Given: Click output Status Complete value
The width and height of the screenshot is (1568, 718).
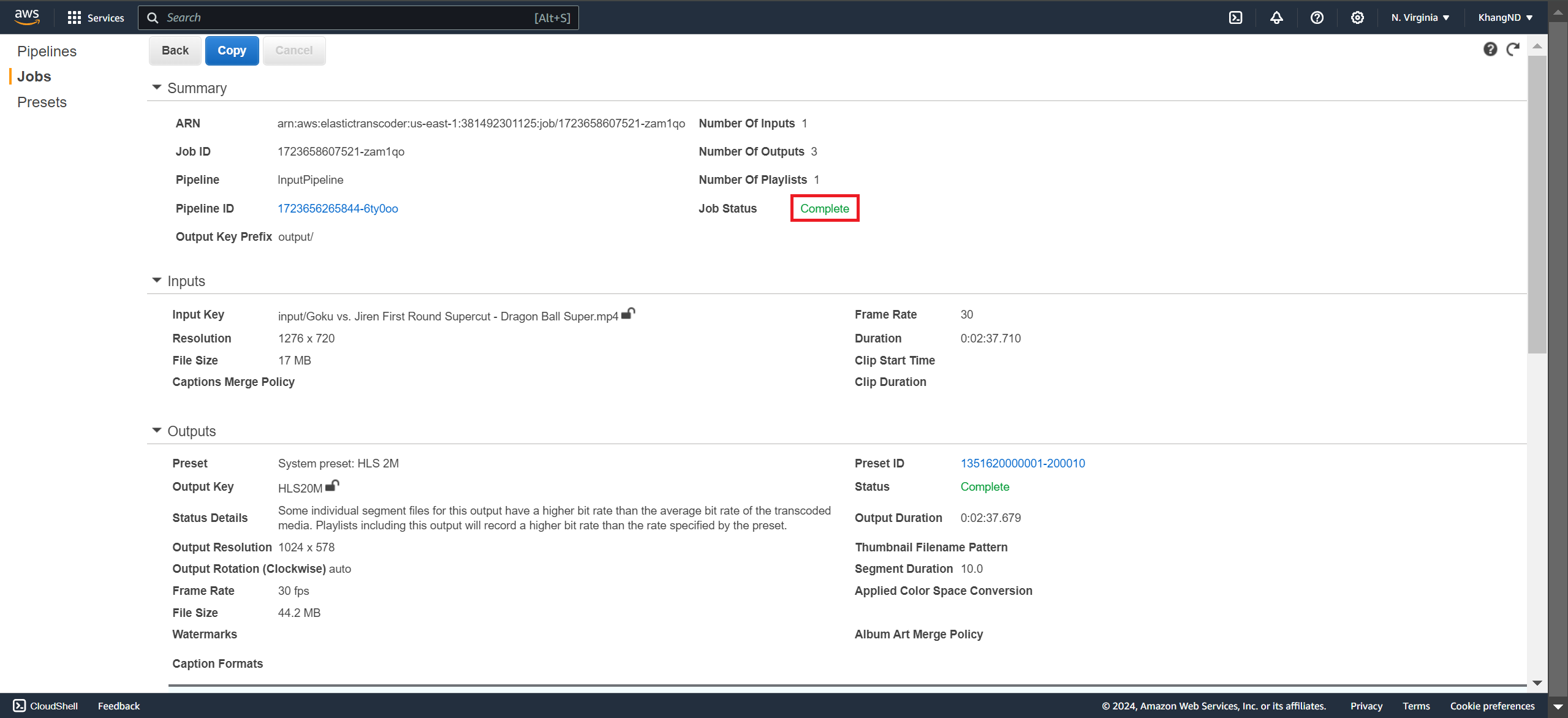Looking at the screenshot, I should (985, 486).
